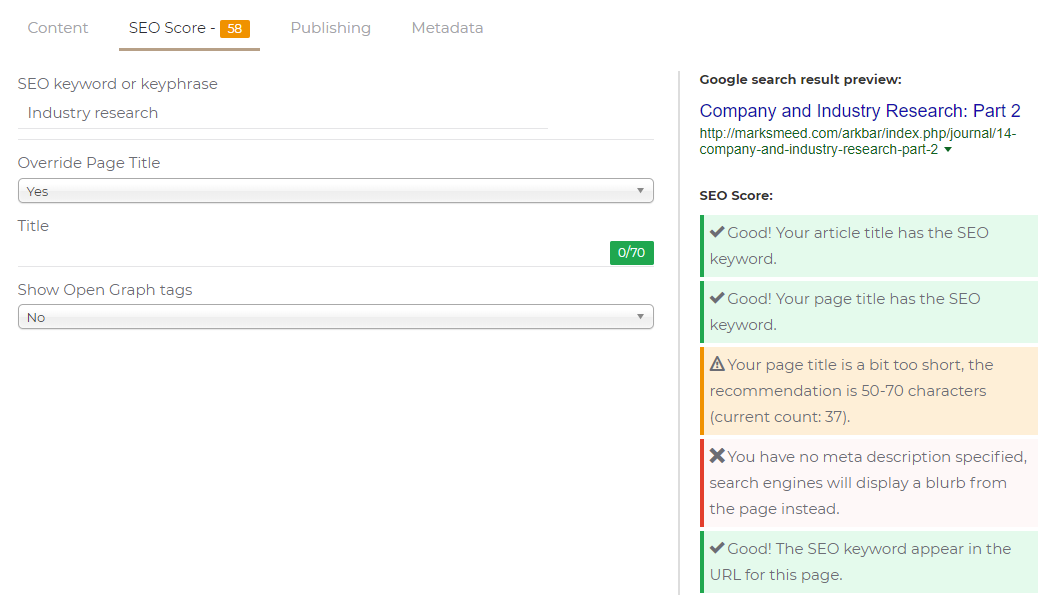This screenshot has width=1056, height=595.
Task: Click the caret icon on the Open Graph selector
Action: tap(642, 317)
